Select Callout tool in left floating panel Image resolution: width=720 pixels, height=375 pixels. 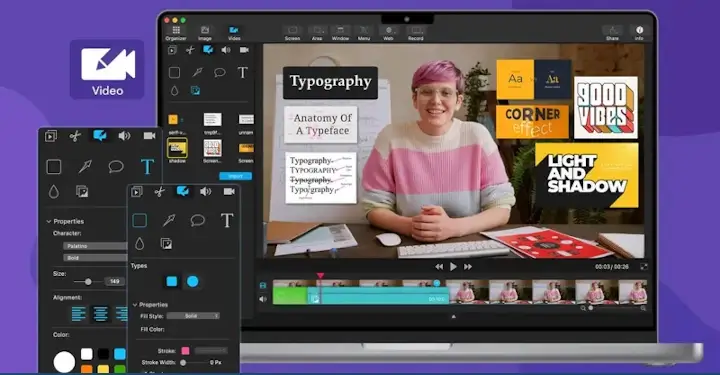pyautogui.click(x=116, y=166)
